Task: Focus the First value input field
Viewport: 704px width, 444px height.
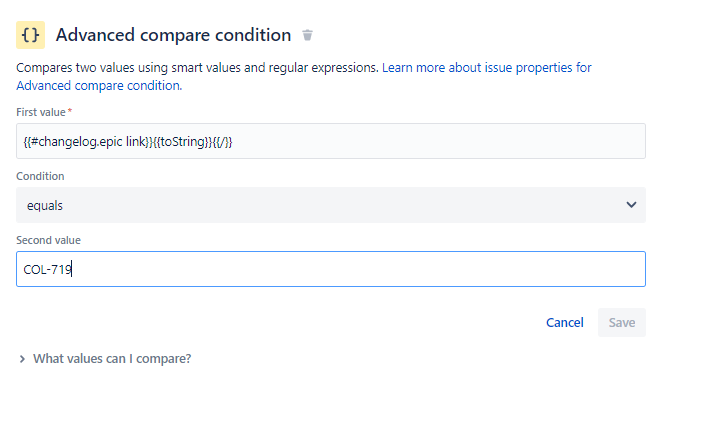Action: pos(331,141)
